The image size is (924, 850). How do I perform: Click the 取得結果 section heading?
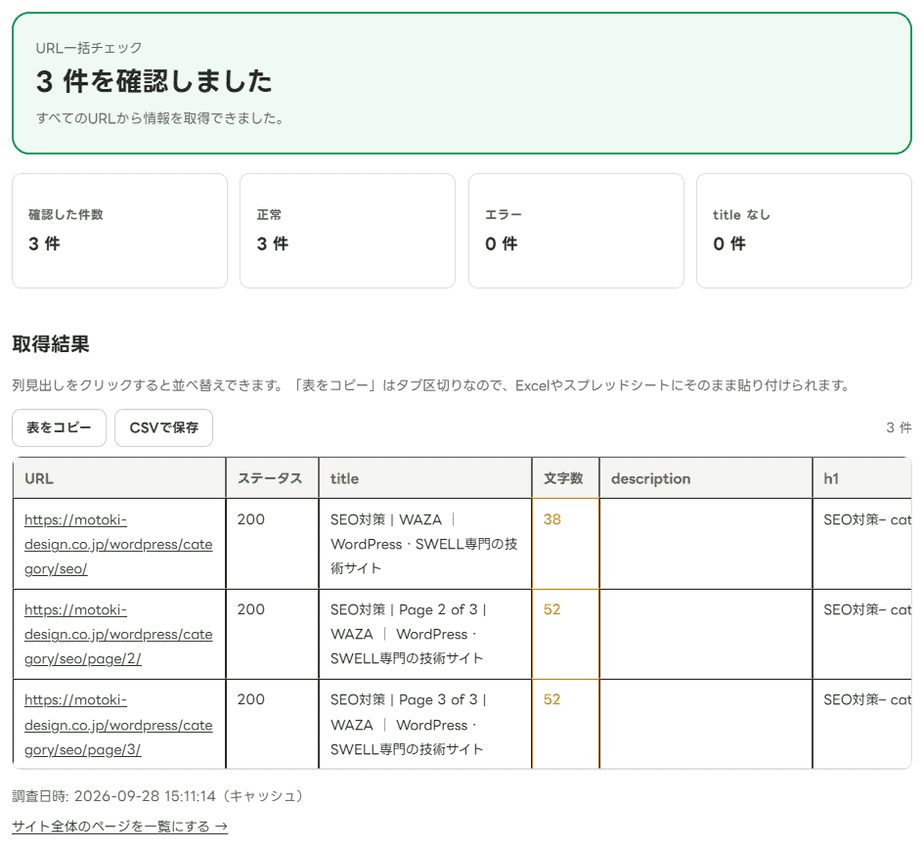[x=51, y=344]
